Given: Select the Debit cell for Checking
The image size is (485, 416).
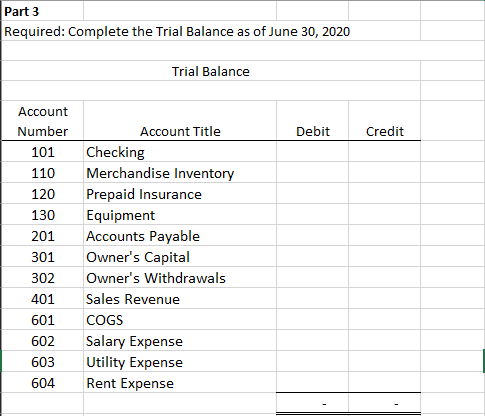Looking at the screenshot, I should (x=313, y=152).
